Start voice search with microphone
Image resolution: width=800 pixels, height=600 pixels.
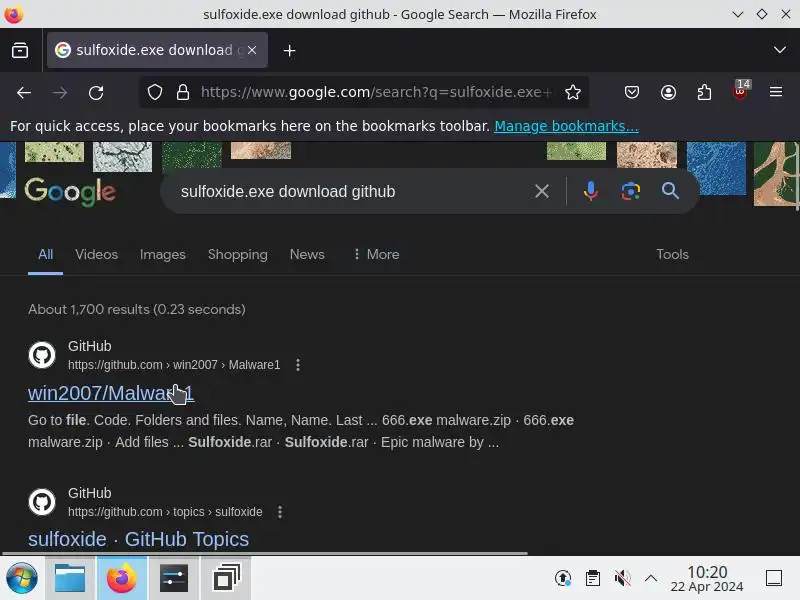click(x=591, y=191)
